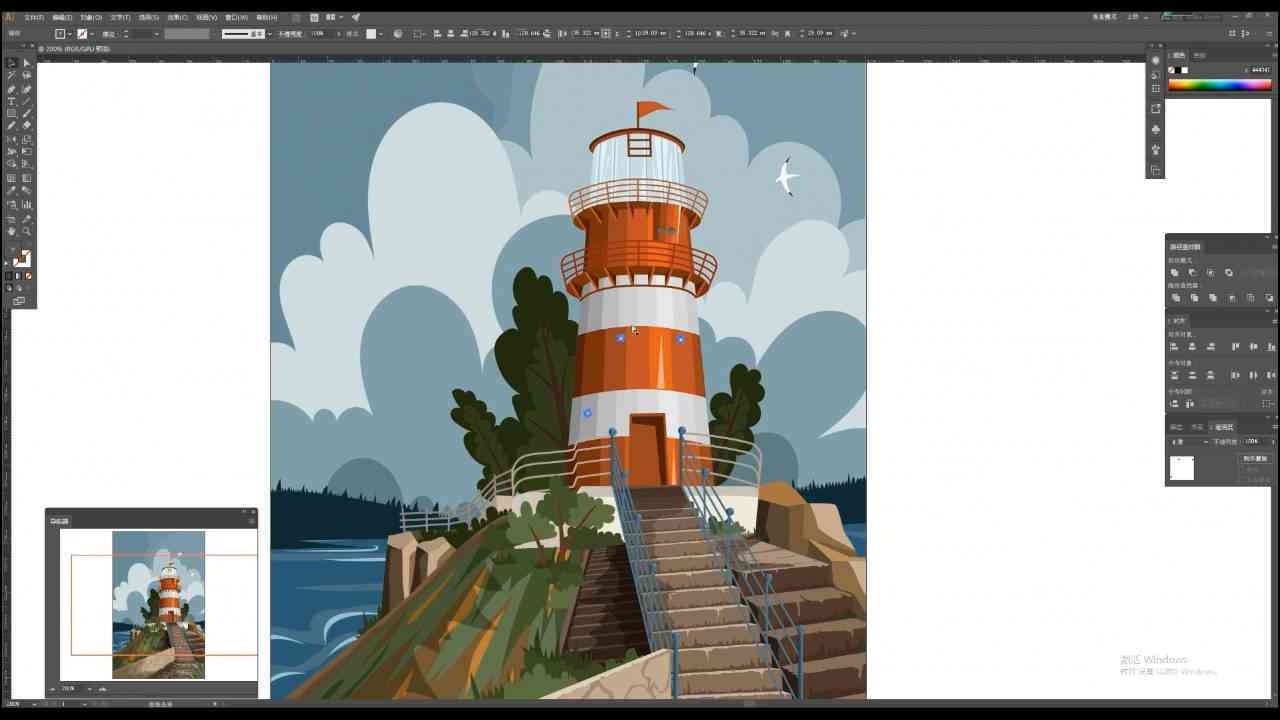Select the Lasso tool

pyautogui.click(x=27, y=75)
